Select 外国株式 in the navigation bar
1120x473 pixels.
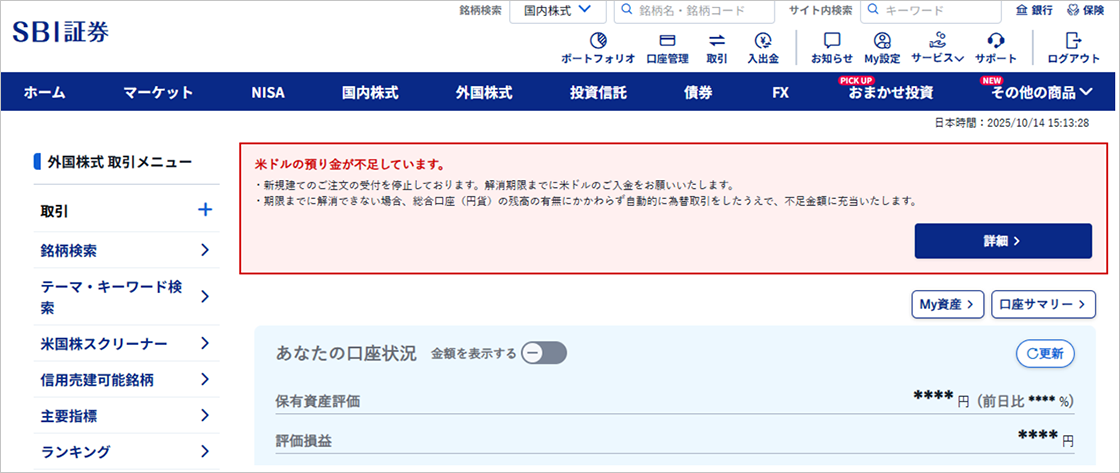pos(484,93)
